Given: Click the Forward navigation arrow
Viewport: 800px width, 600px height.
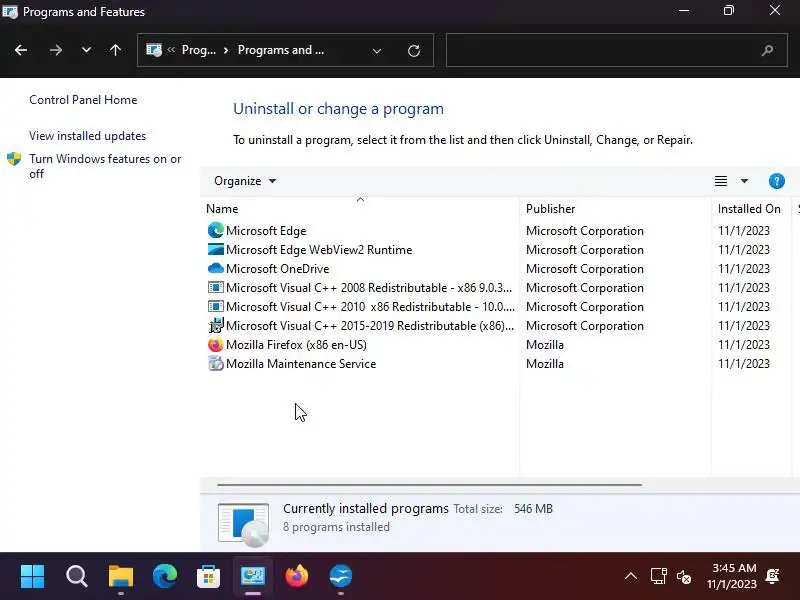Looking at the screenshot, I should click(56, 50).
